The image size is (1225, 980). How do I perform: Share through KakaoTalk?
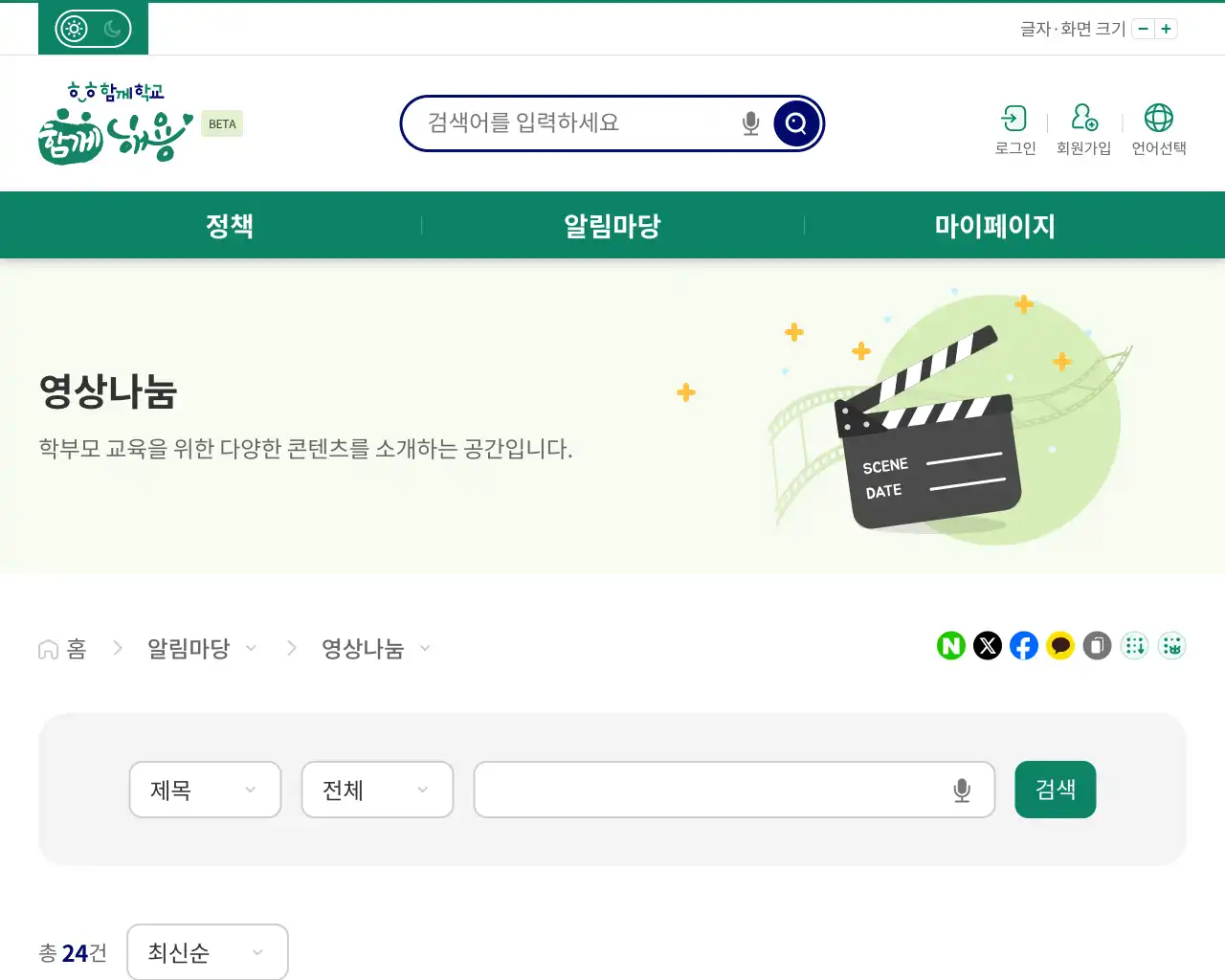(1059, 646)
